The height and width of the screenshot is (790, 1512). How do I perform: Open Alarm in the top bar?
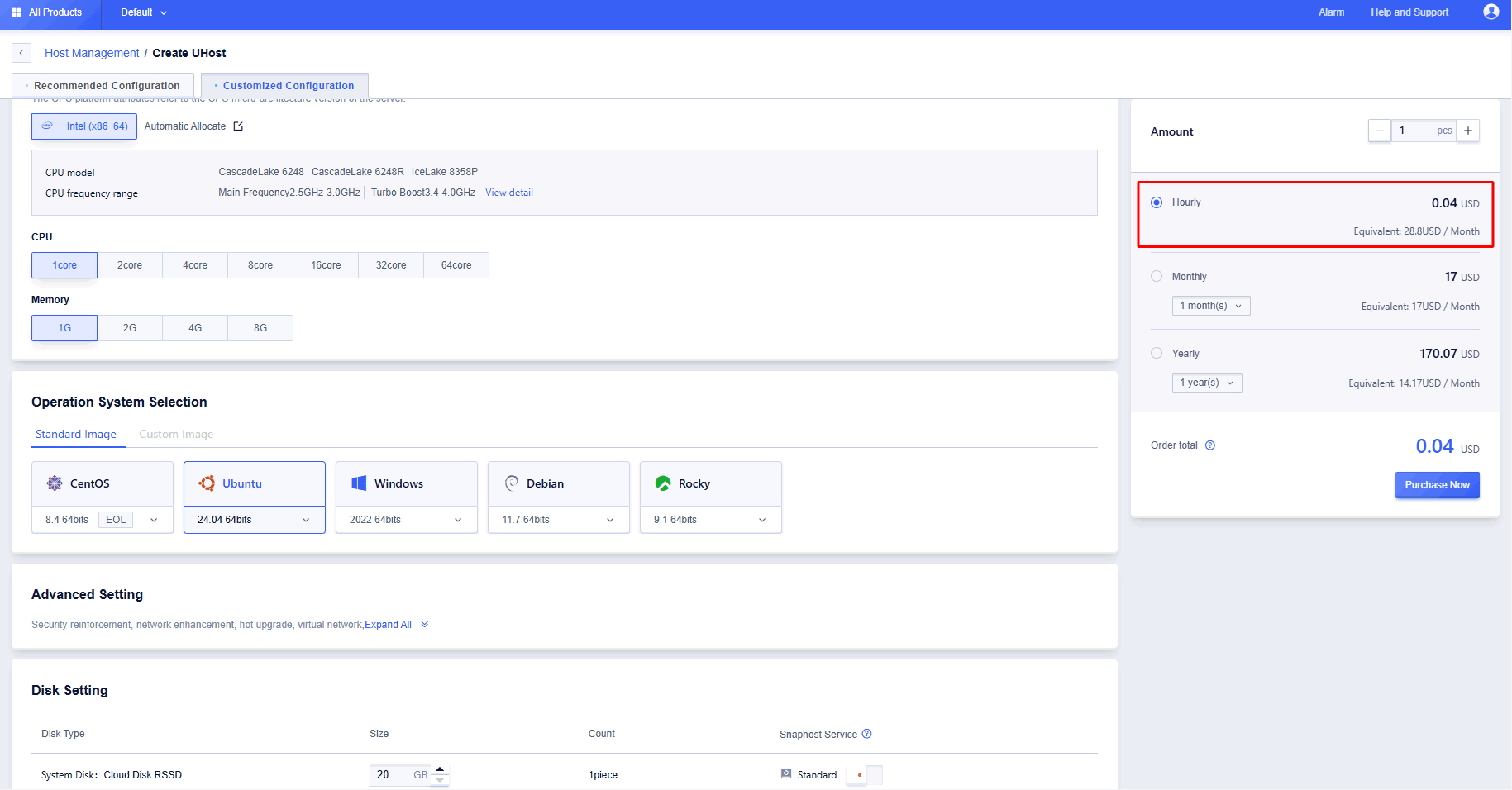1331,12
